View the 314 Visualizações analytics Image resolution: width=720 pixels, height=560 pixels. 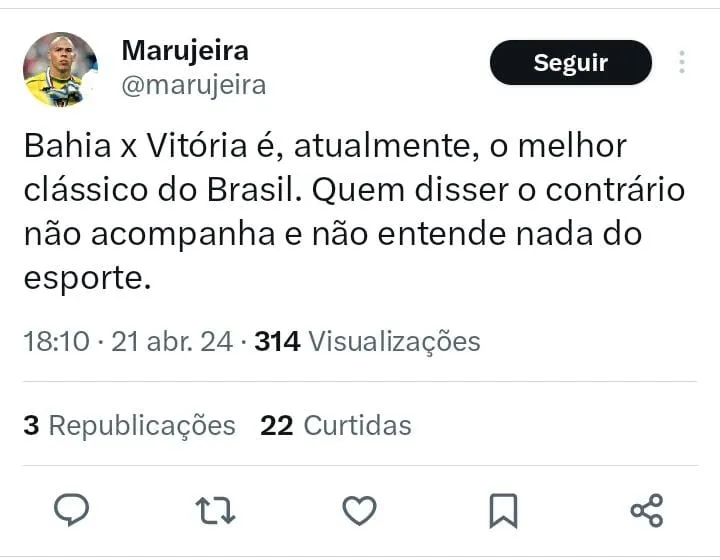393,341
